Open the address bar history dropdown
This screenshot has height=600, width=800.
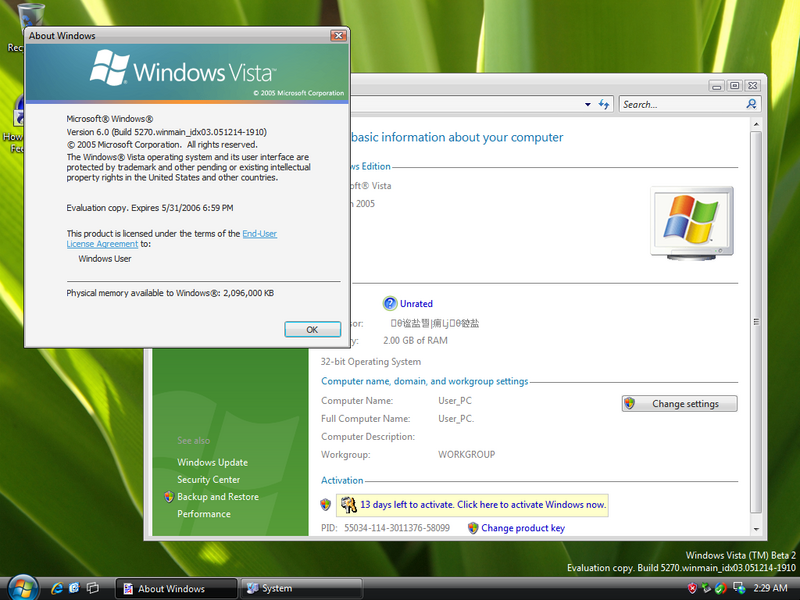click(x=588, y=104)
